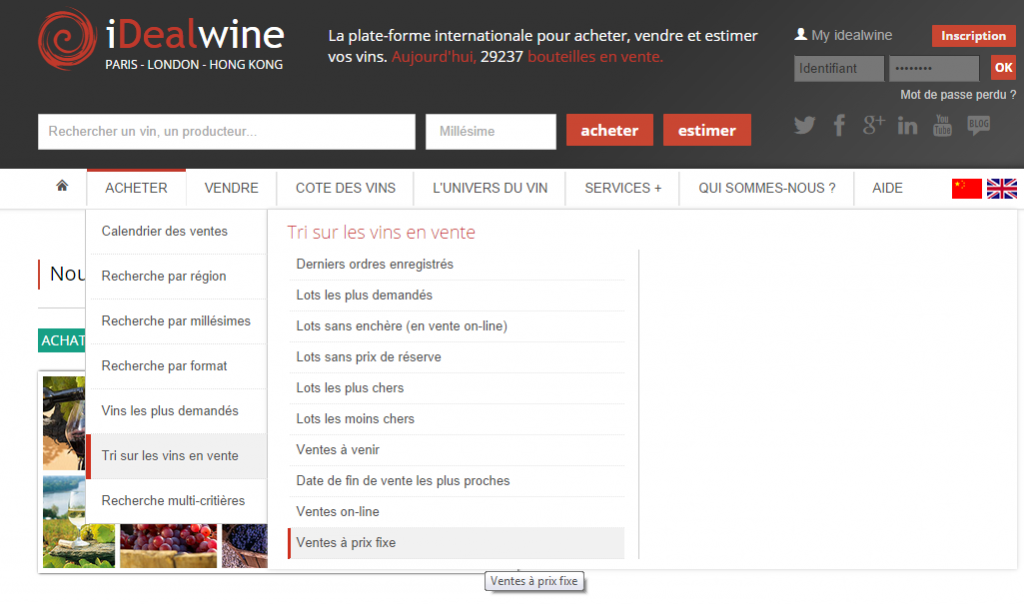Screen dimensions: 1024x605
Task: Open the SERVICES + menu
Action: coord(622,188)
